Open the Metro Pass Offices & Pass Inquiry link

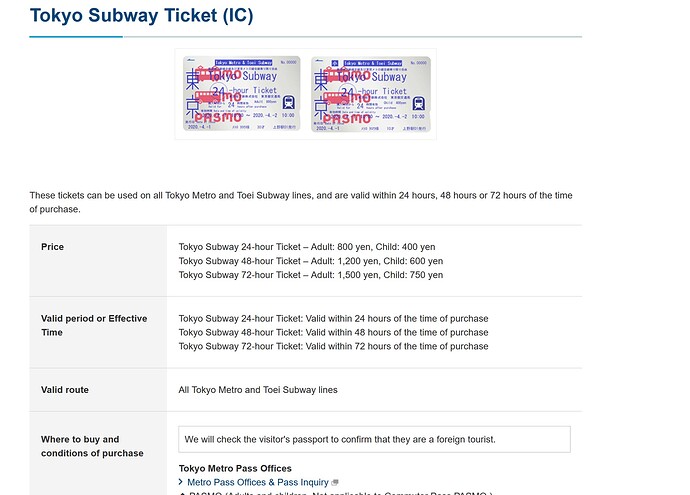[x=258, y=482]
